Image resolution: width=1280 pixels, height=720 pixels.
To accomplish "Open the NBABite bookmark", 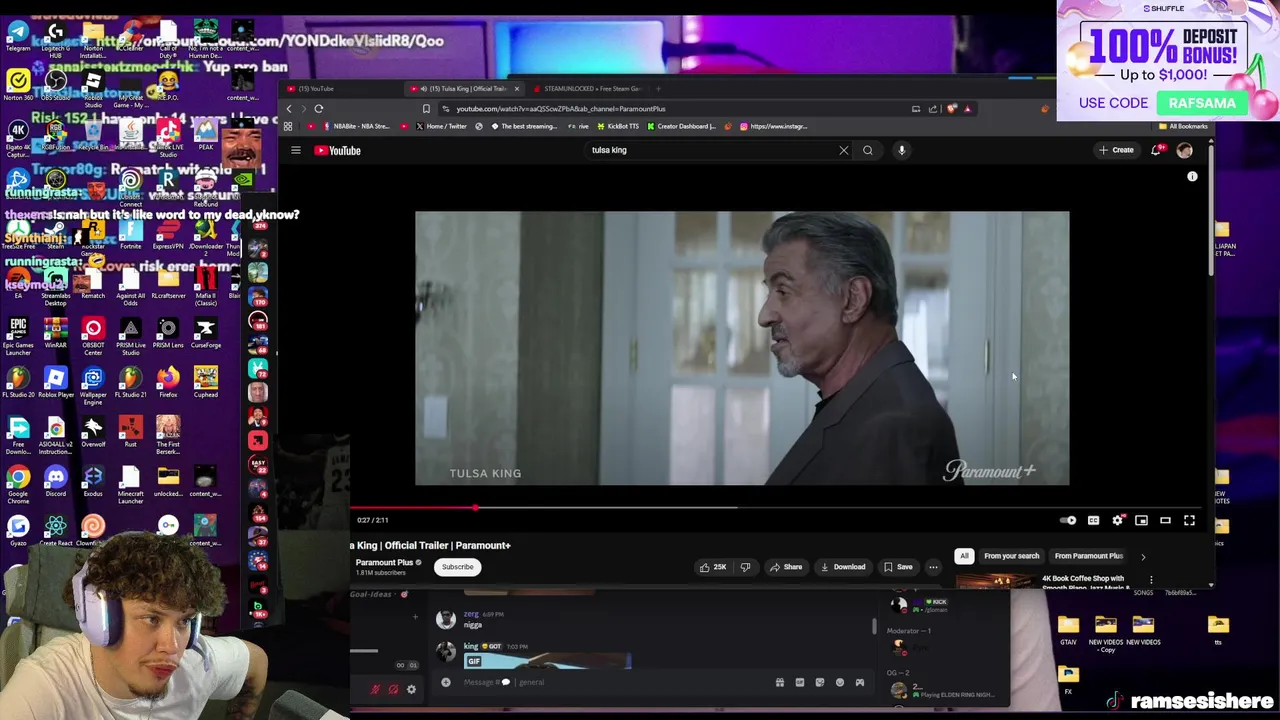I will (355, 127).
